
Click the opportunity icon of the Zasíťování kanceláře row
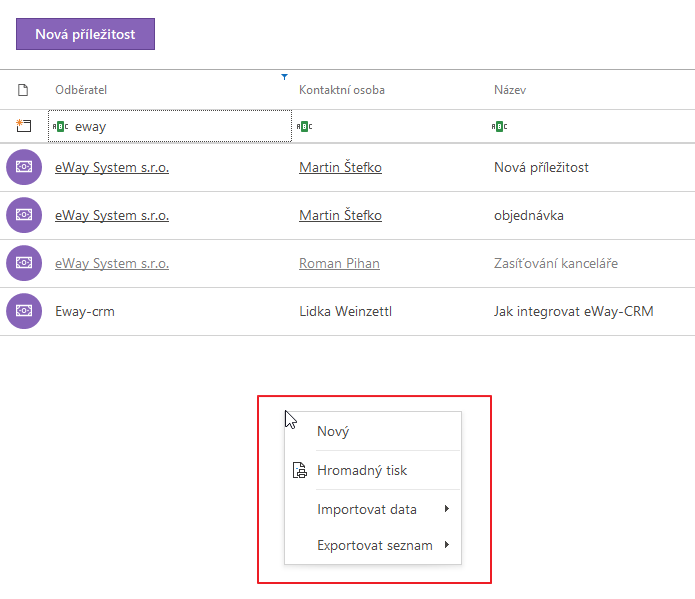[x=24, y=263]
